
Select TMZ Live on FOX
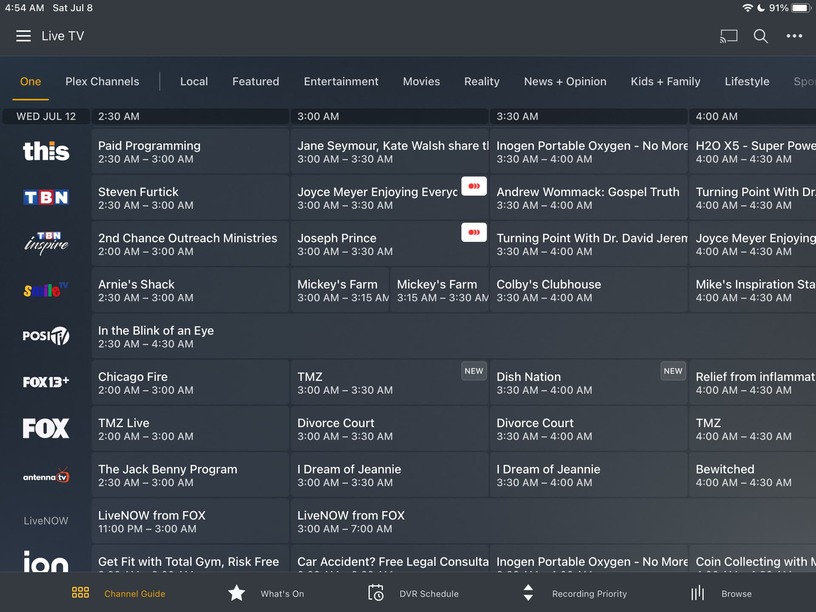click(190, 429)
